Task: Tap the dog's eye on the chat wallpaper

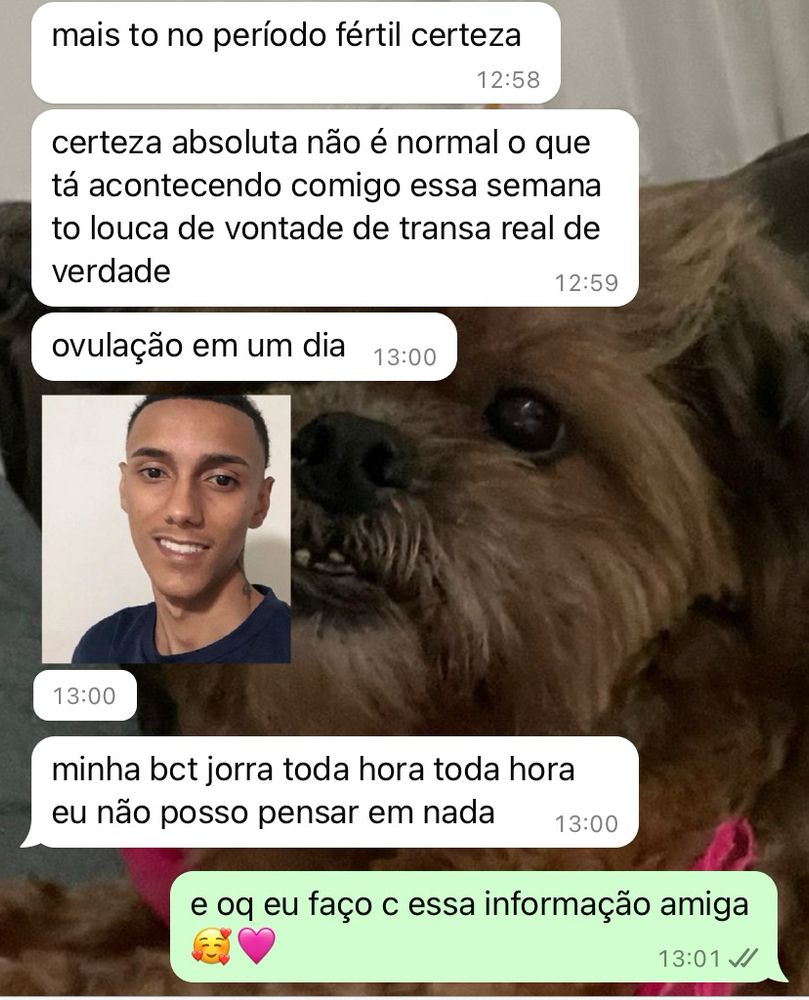Action: [525, 420]
